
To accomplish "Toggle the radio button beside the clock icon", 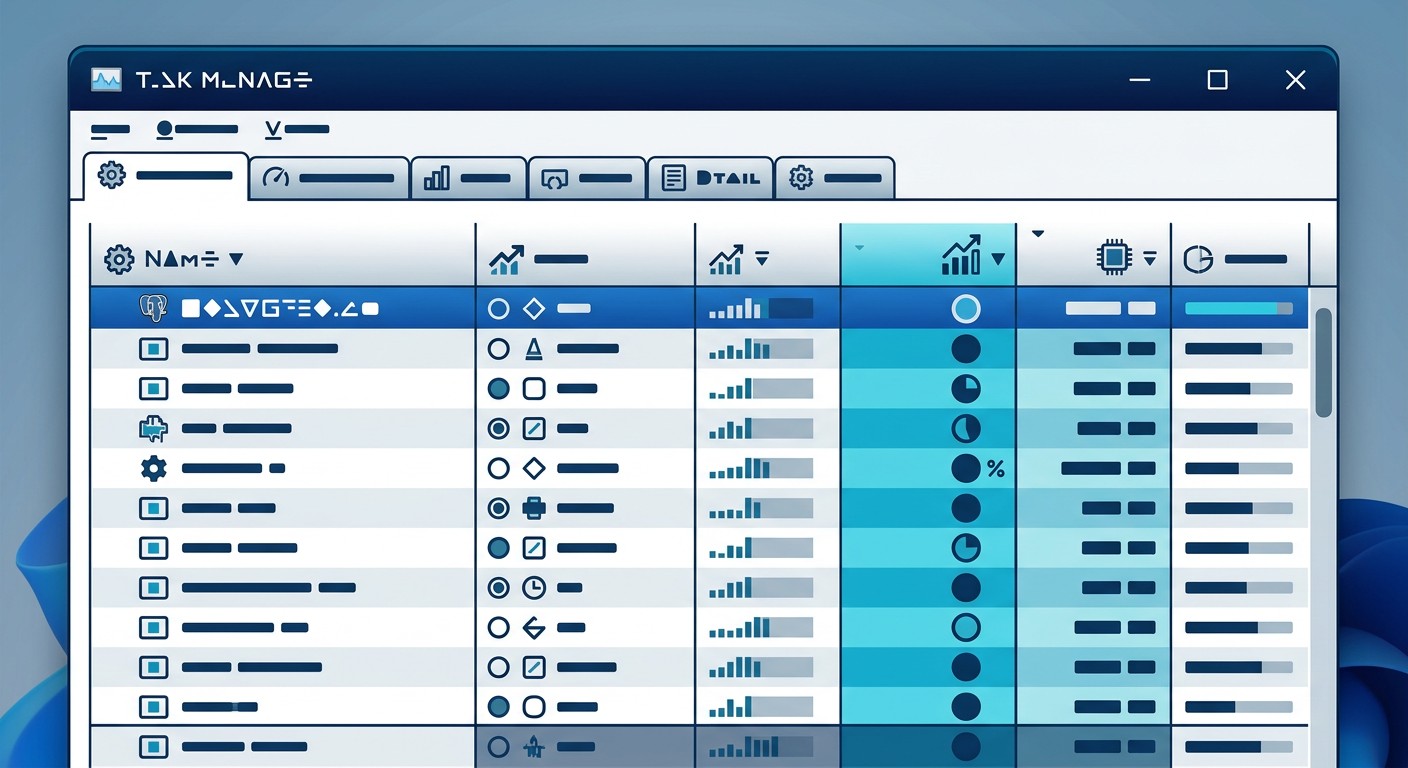I will pos(498,588).
